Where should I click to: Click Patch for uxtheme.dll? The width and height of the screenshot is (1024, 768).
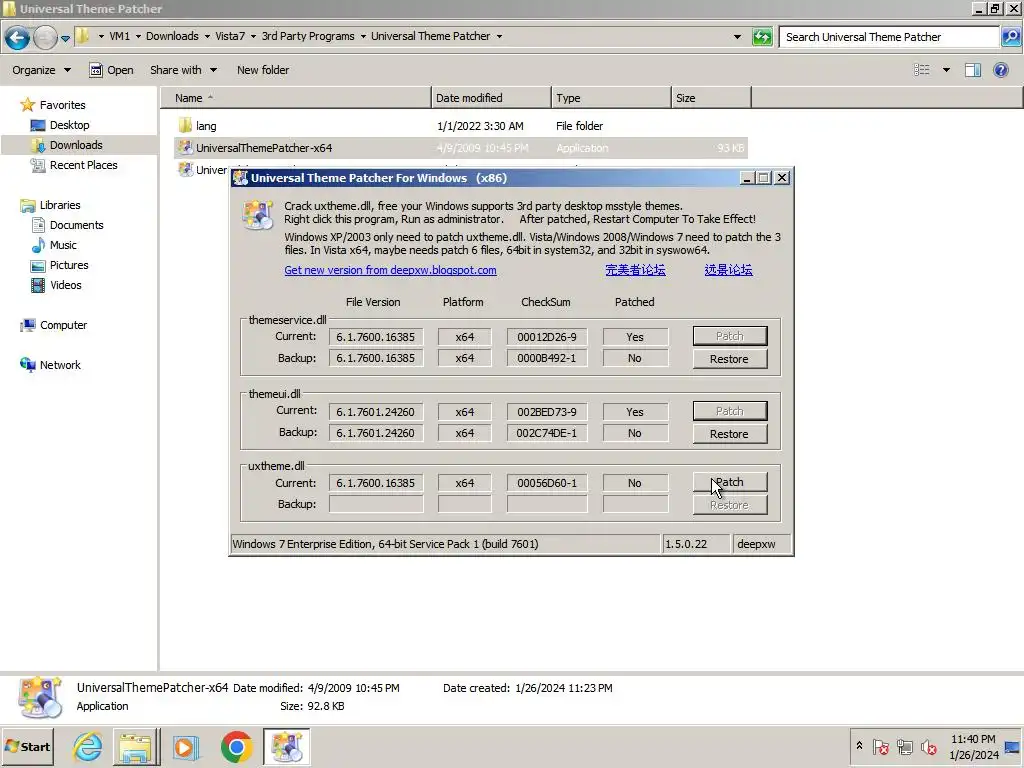click(729, 483)
